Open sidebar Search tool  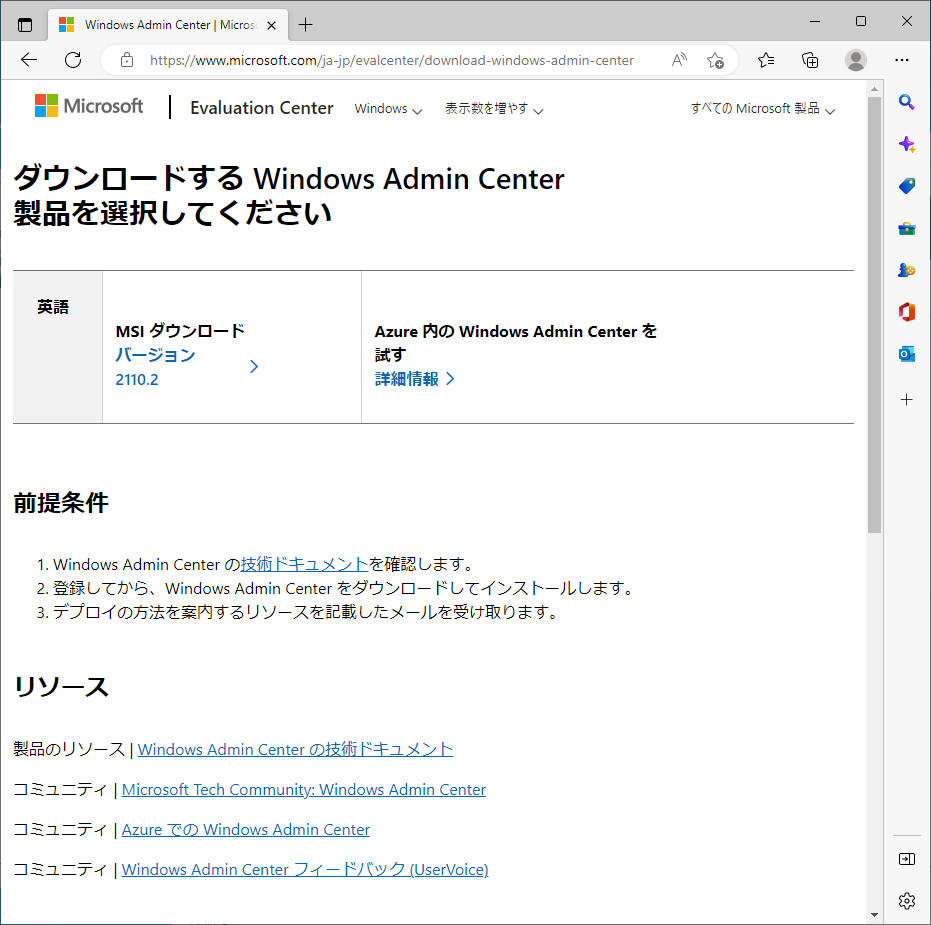(x=907, y=102)
